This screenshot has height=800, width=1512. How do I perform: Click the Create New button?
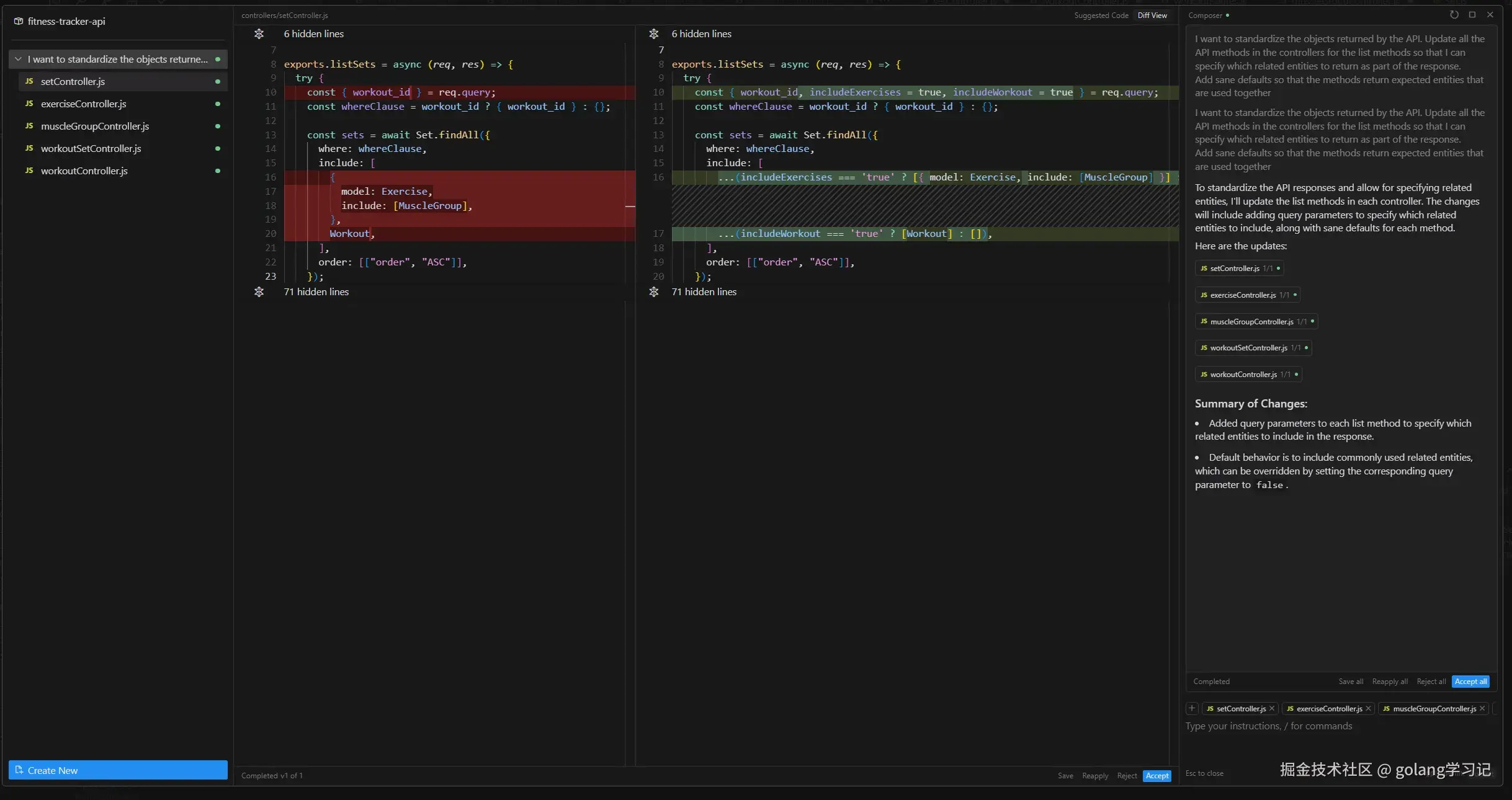tap(118, 770)
